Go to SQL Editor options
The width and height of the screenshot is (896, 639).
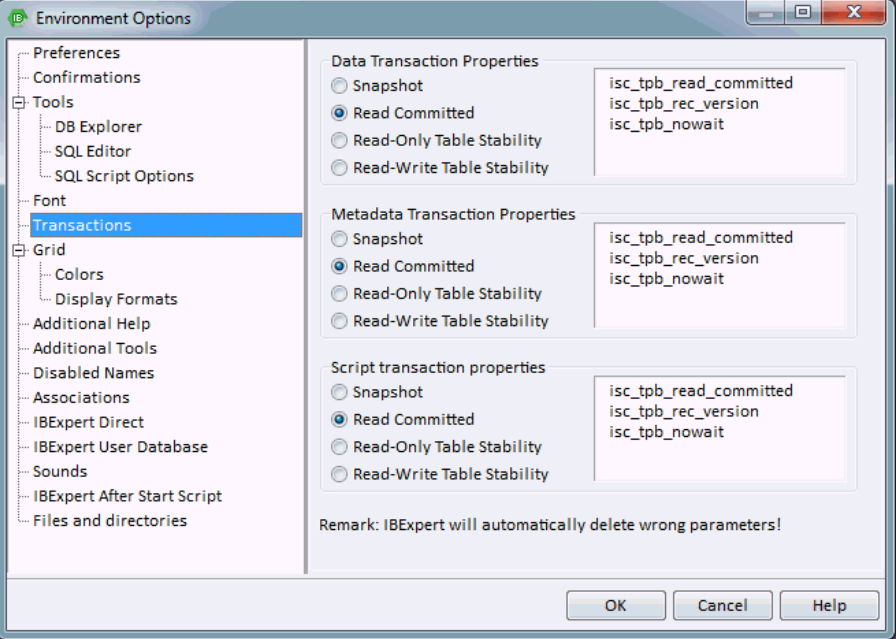[93, 151]
